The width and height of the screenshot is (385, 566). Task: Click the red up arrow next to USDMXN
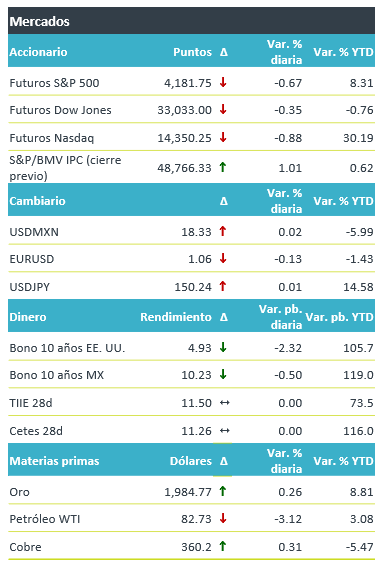tap(223, 231)
